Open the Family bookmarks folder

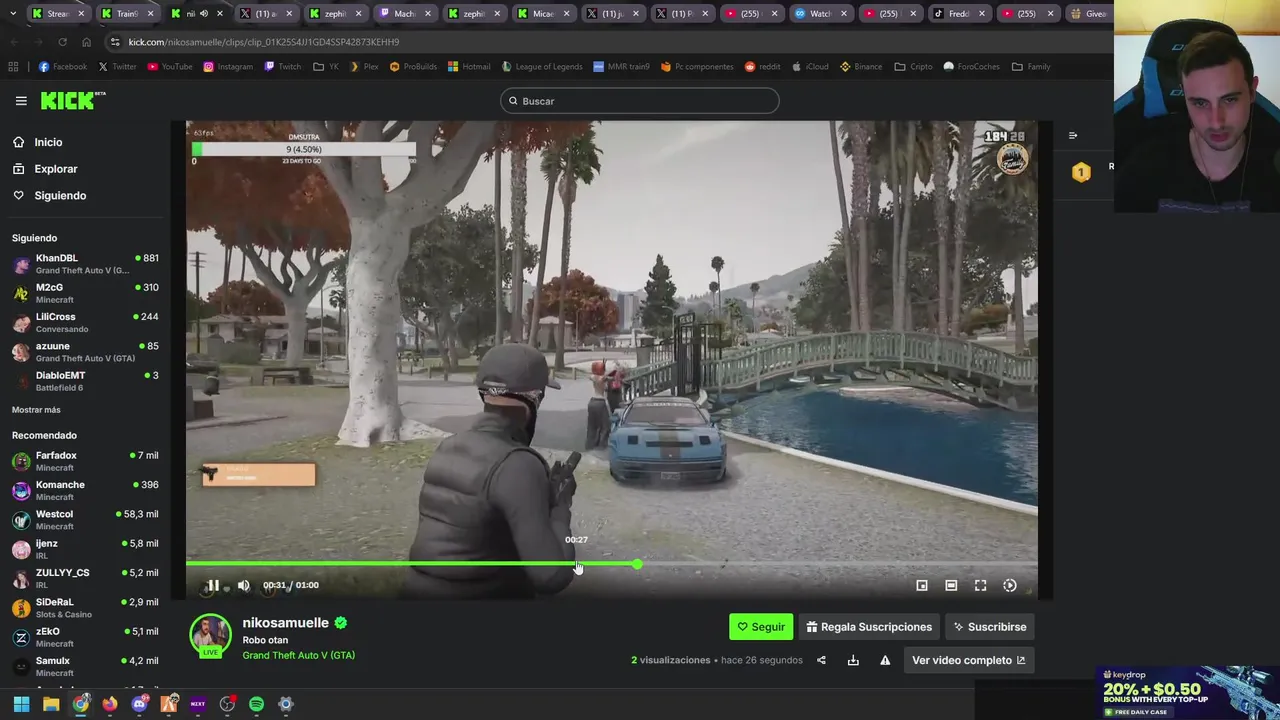tap(1031, 67)
